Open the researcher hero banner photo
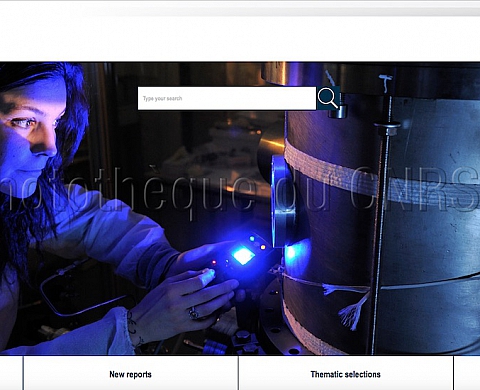 [x=240, y=208]
